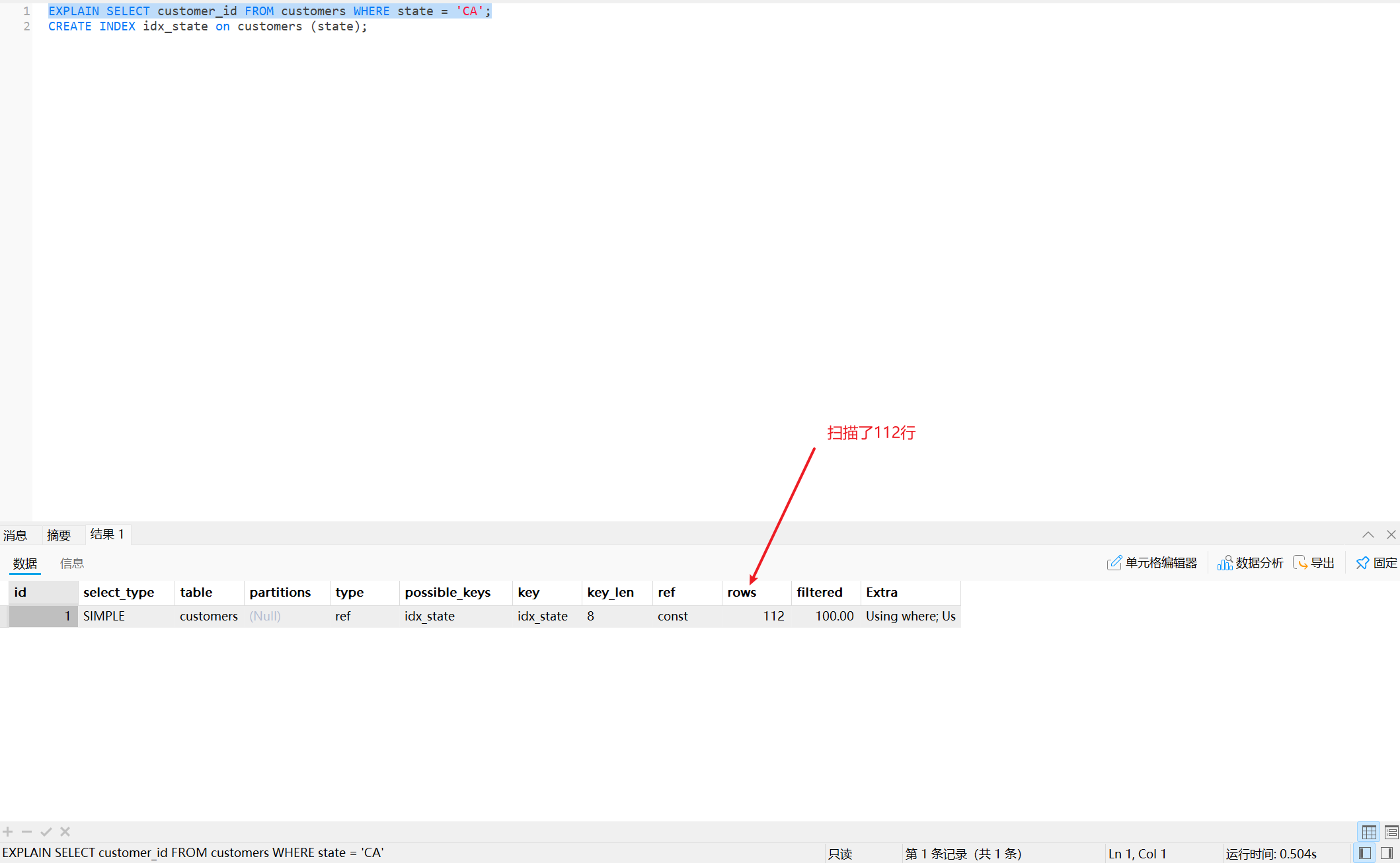Open the data analysis tool
The image size is (1400, 863).
point(1250,562)
